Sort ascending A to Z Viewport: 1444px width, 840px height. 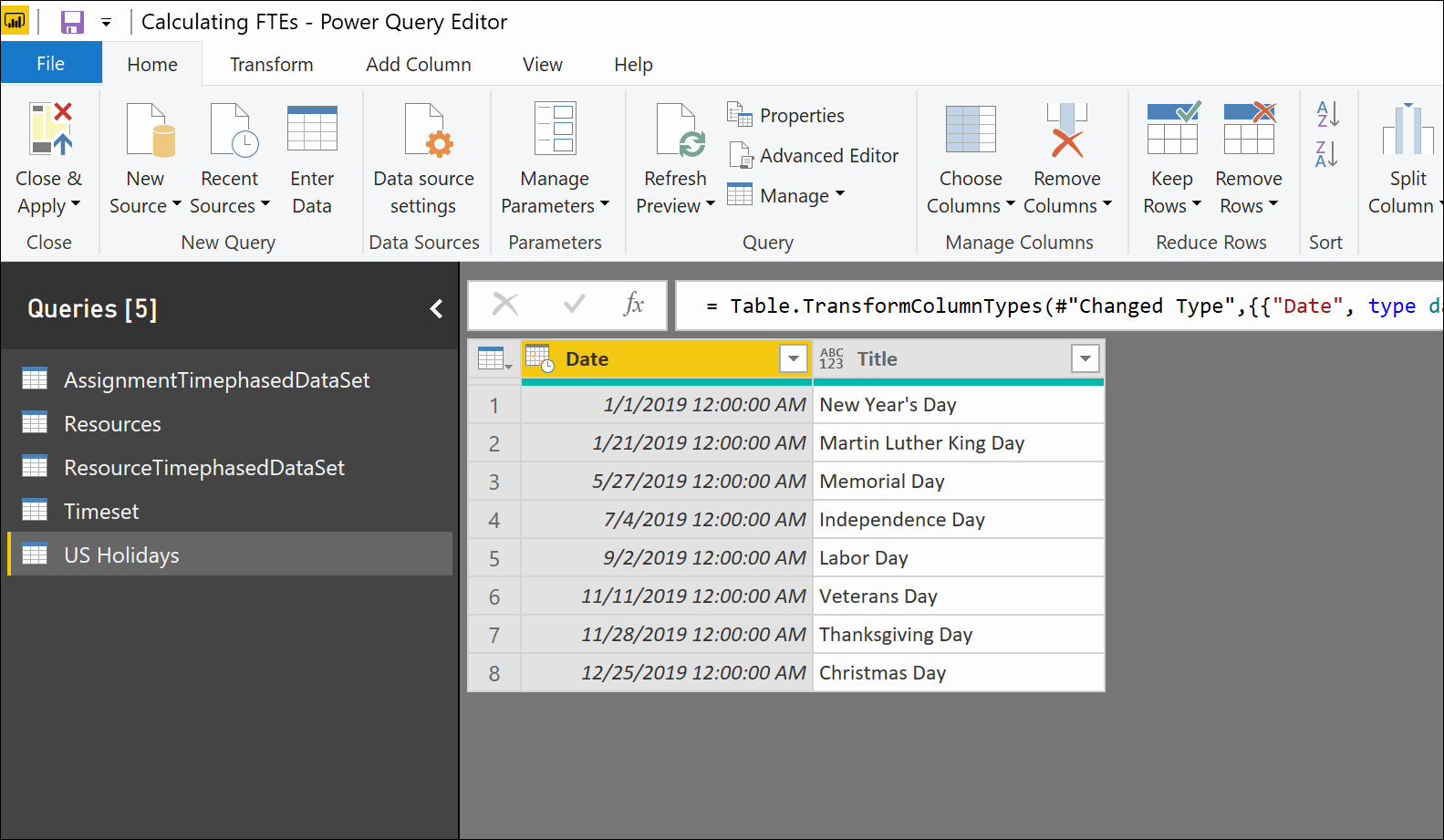tap(1327, 114)
